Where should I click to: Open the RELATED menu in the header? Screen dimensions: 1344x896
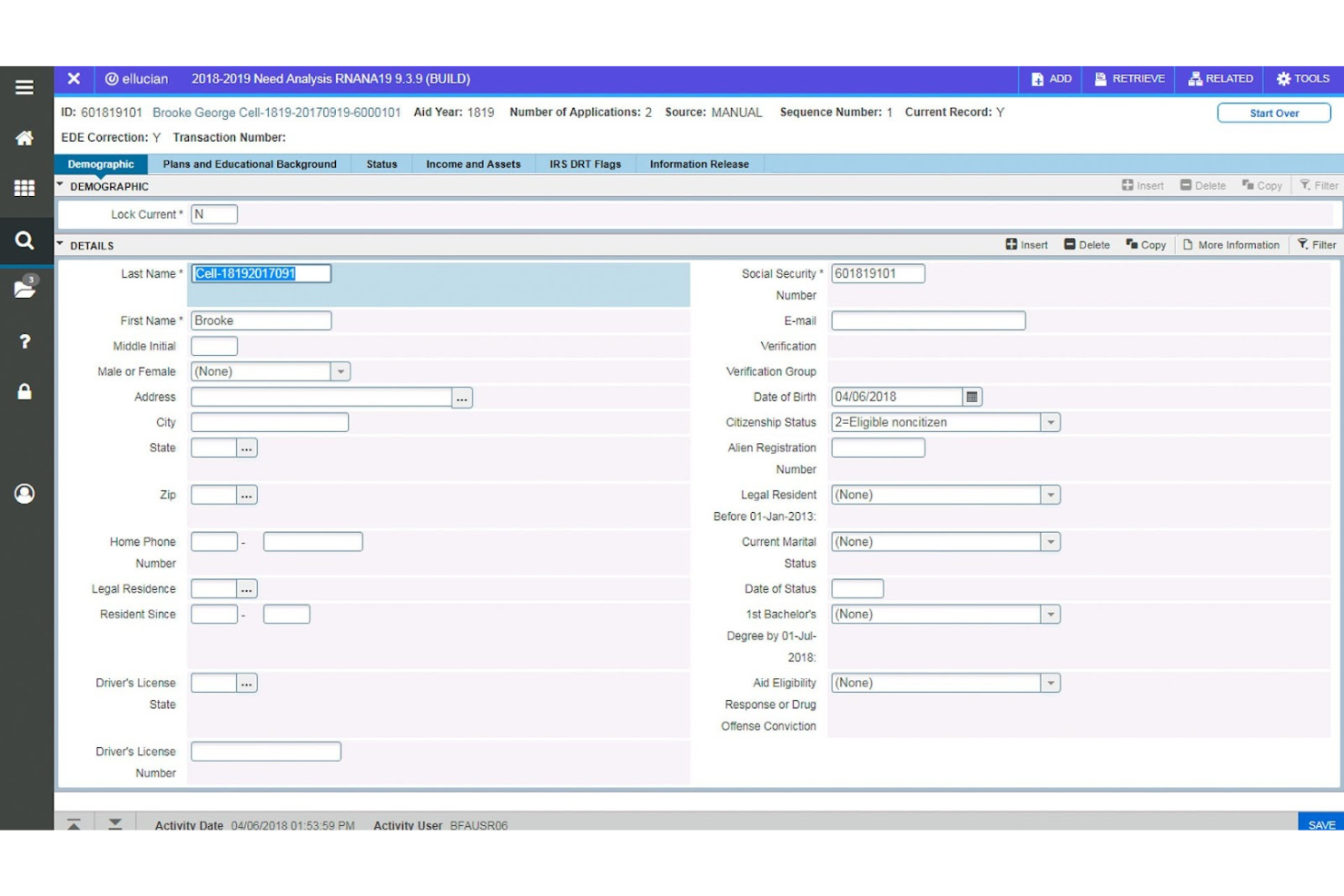coord(1220,79)
